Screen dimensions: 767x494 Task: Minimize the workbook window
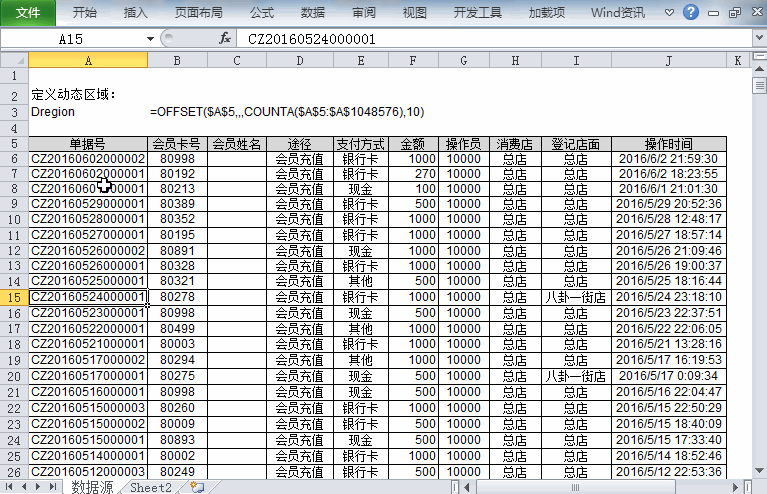pos(713,13)
